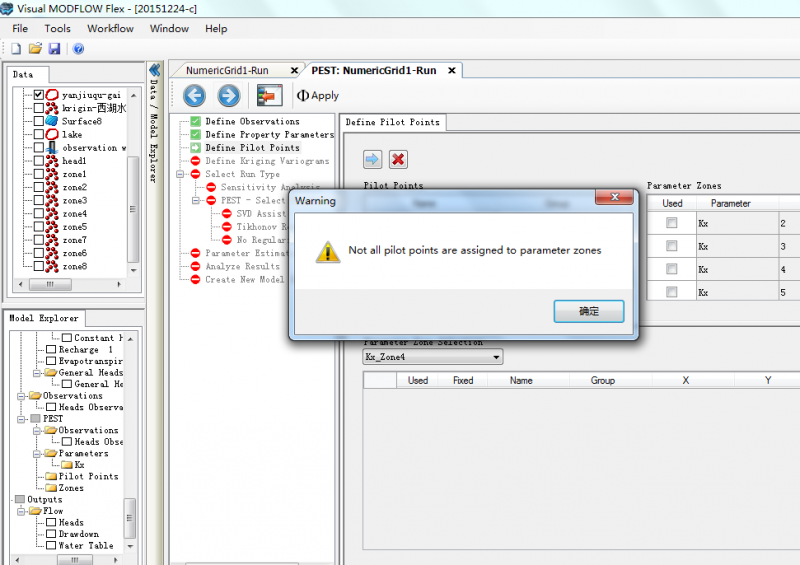Collapse the Flow folder under Outputs
The height and width of the screenshot is (565, 800).
coord(21,511)
